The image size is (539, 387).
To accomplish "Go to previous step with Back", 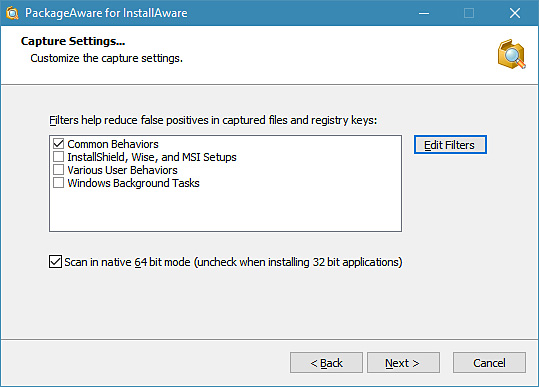I will click(x=326, y=363).
